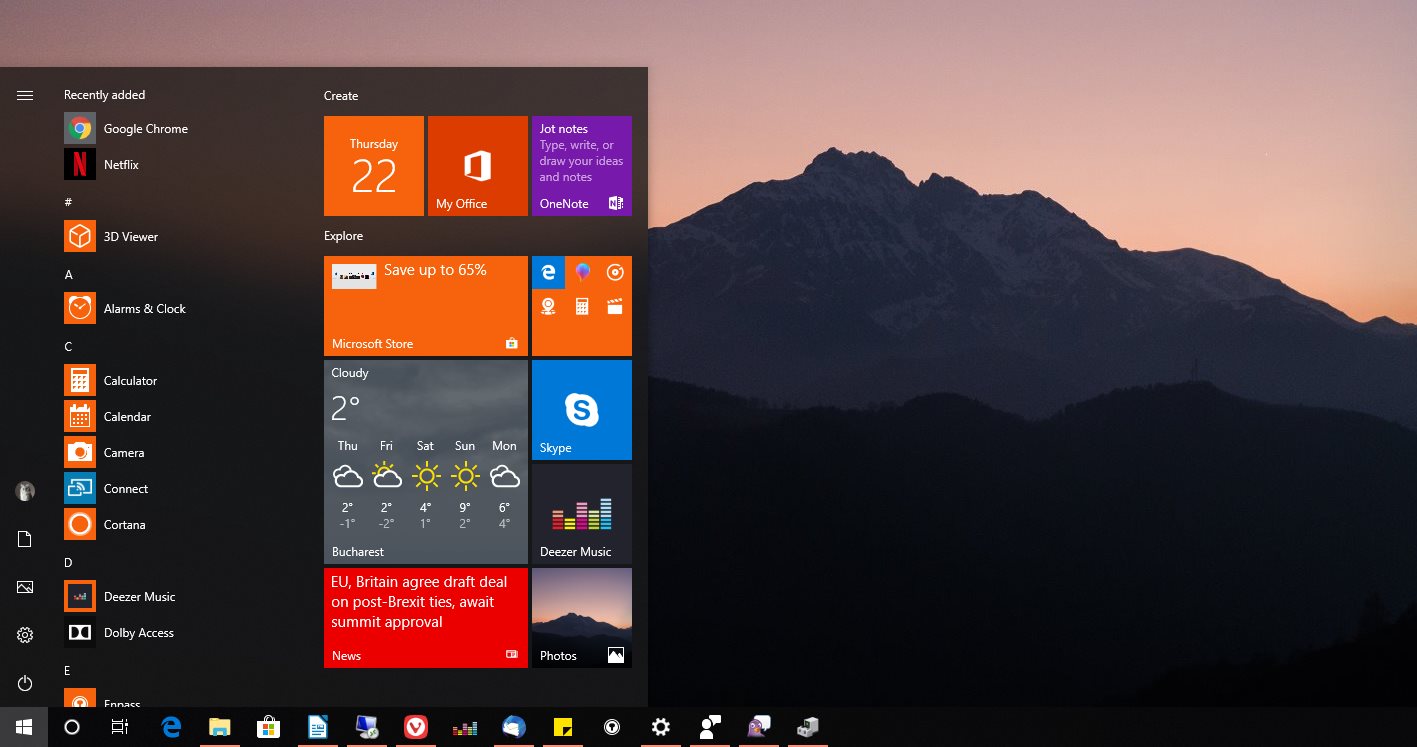Select the Explore tile group header

343,236
